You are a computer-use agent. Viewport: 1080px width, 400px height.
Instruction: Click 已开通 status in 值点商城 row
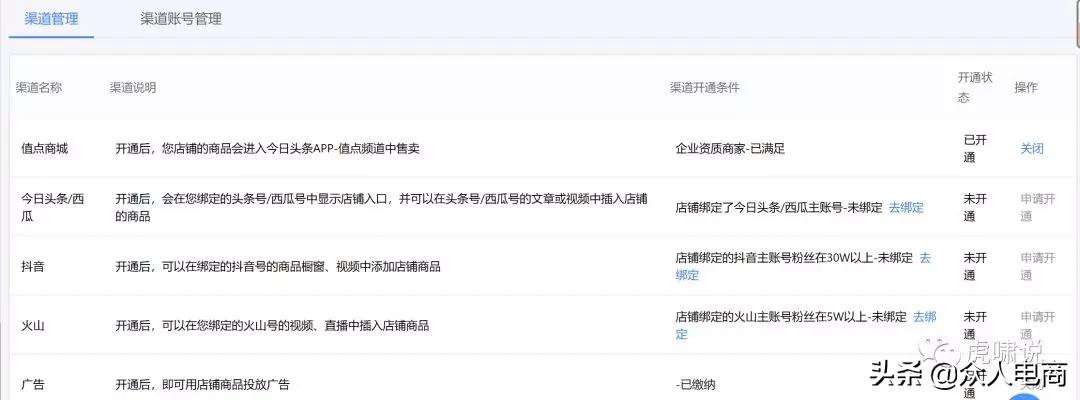tap(975, 148)
